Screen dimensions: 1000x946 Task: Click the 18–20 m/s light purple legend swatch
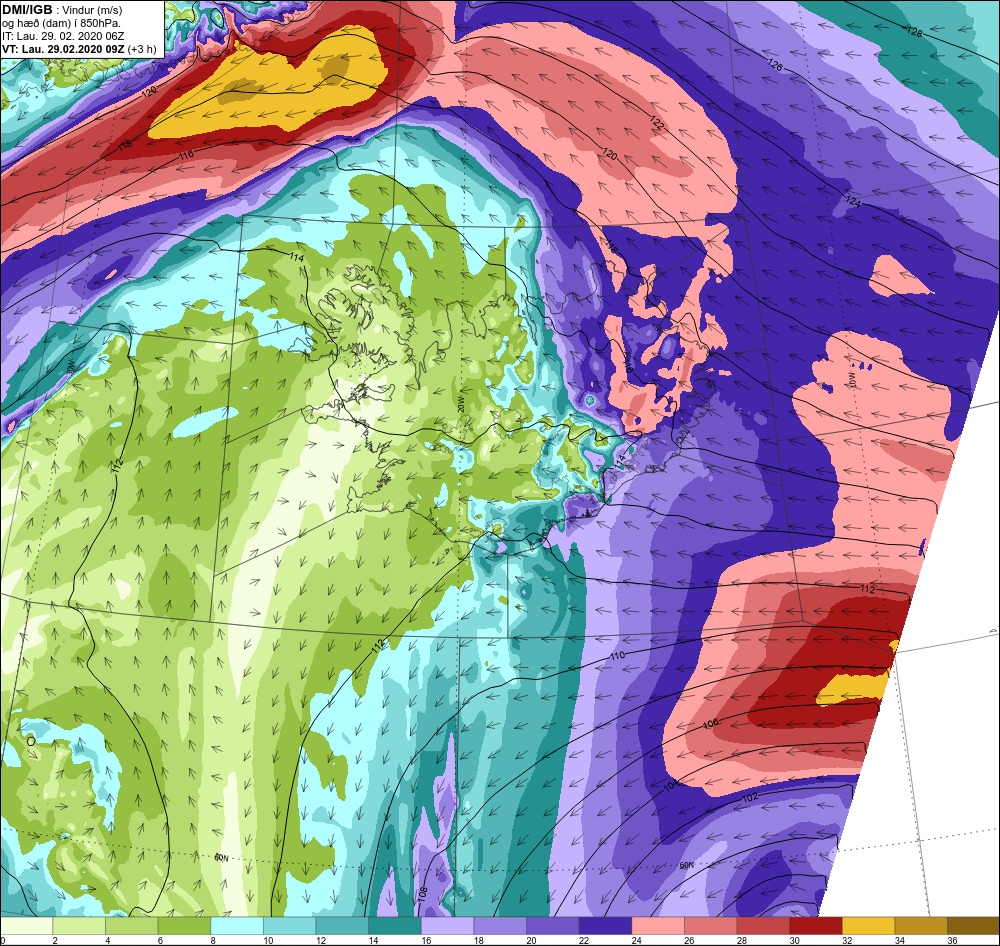pyautogui.click(x=500, y=926)
